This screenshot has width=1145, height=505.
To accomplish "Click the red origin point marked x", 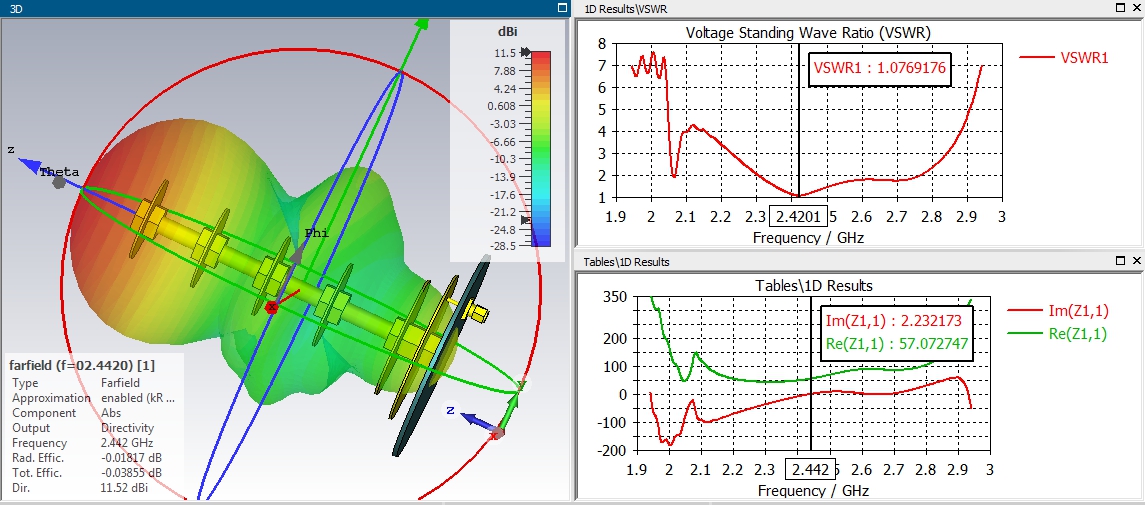I will [x=272, y=307].
